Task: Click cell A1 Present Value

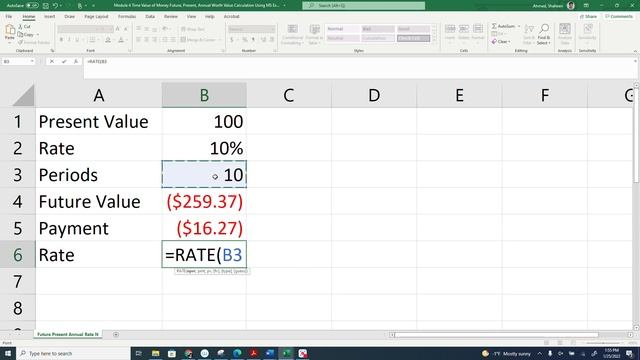Action: [x=99, y=122]
